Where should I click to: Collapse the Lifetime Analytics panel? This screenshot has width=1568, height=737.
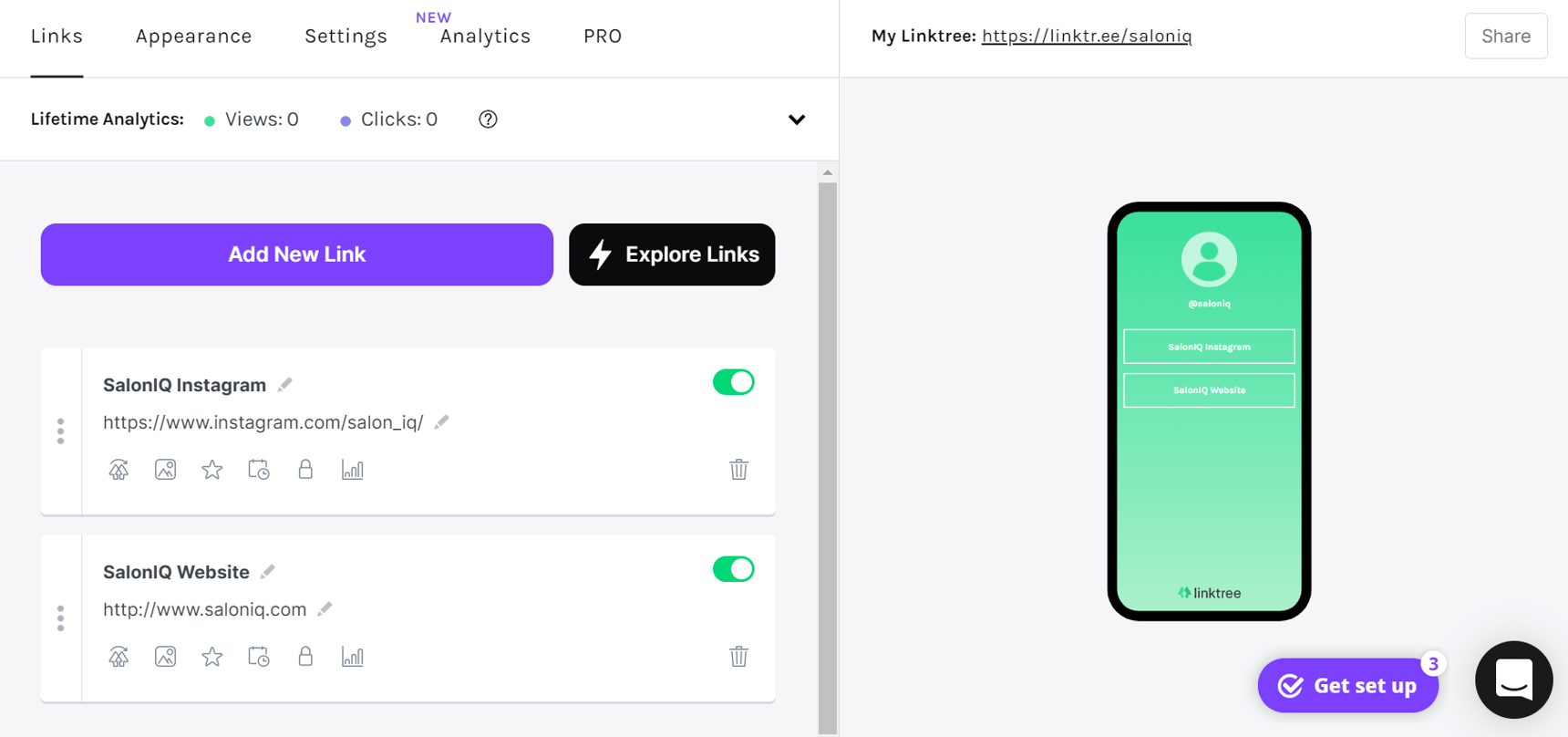(796, 119)
